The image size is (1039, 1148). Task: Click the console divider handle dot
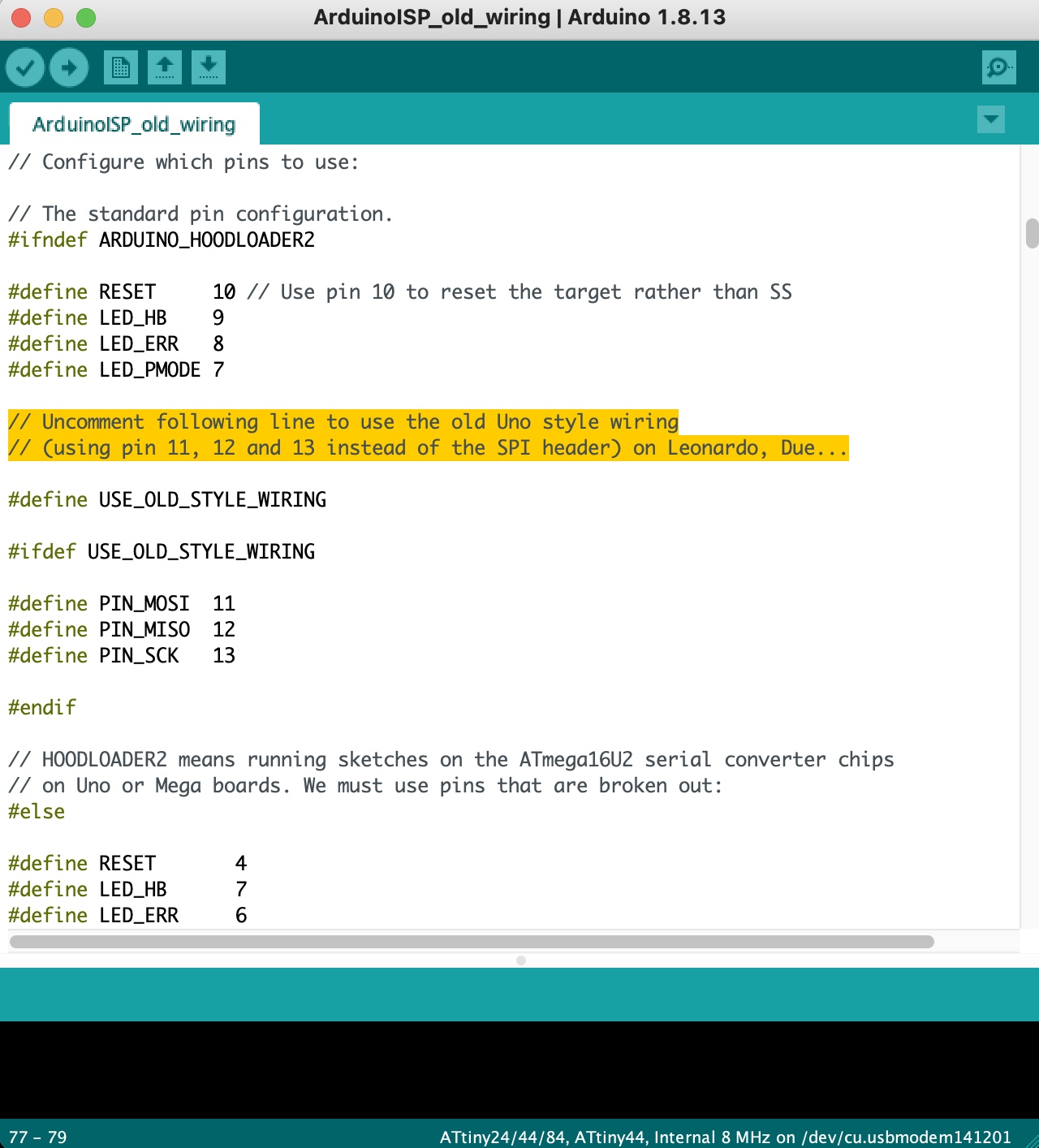pyautogui.click(x=521, y=960)
